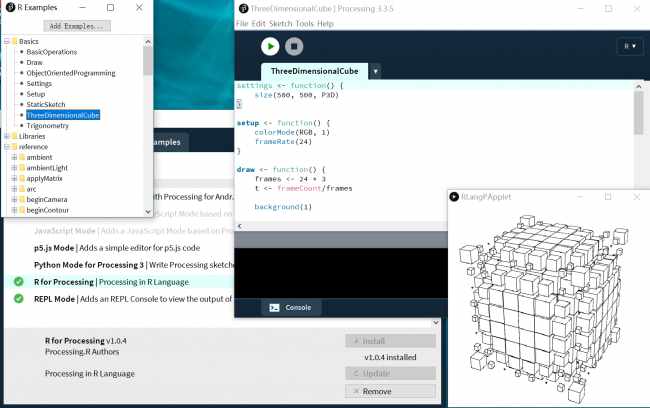Select the R for Processing mode row
This screenshot has width=650, height=408.
tap(119, 282)
